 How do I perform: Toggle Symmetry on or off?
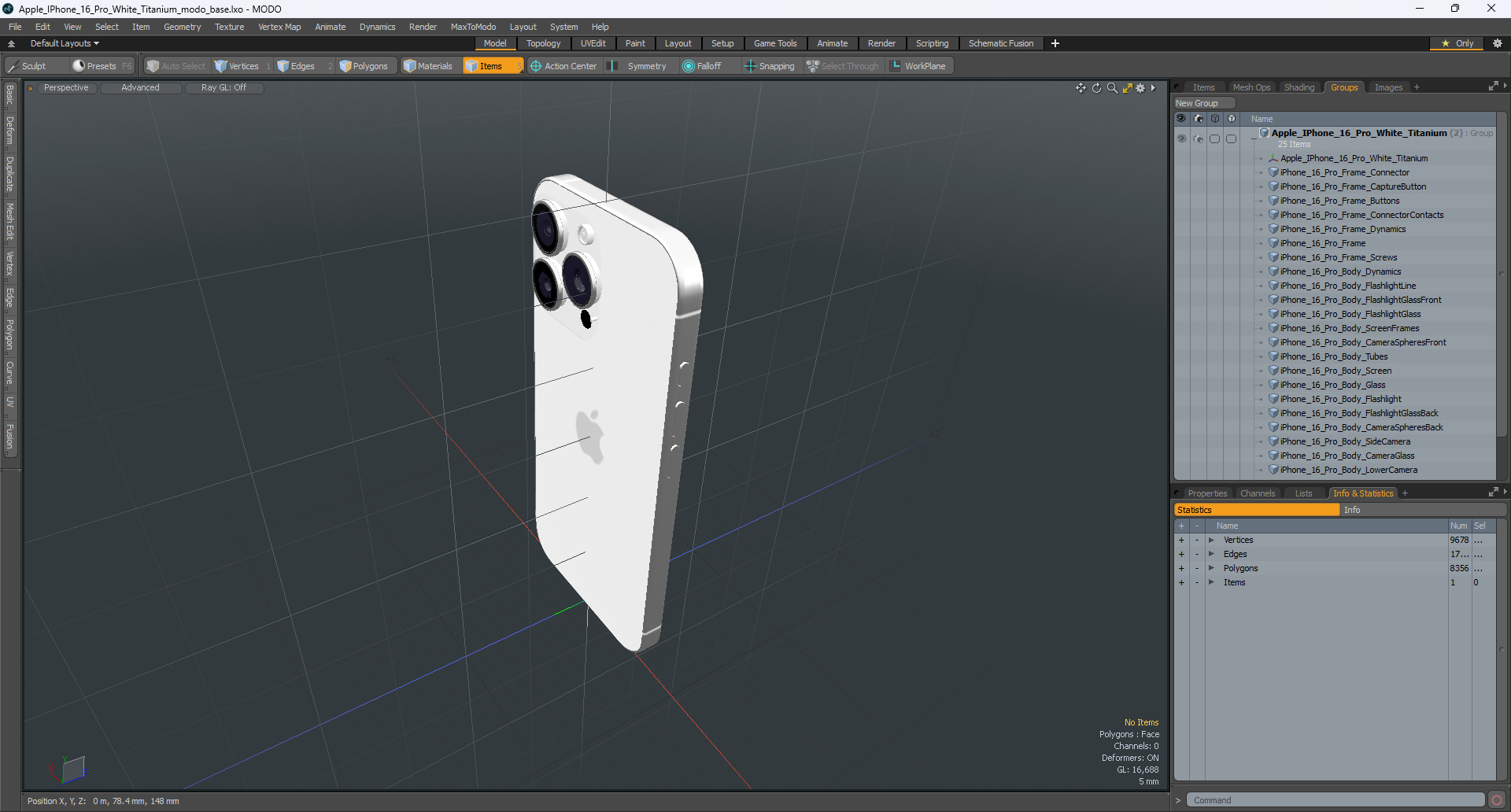pyautogui.click(x=638, y=66)
